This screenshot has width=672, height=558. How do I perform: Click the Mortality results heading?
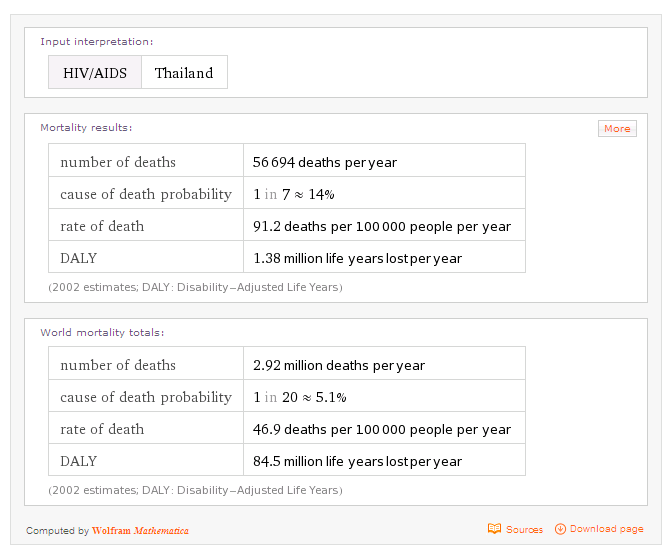click(x=86, y=128)
